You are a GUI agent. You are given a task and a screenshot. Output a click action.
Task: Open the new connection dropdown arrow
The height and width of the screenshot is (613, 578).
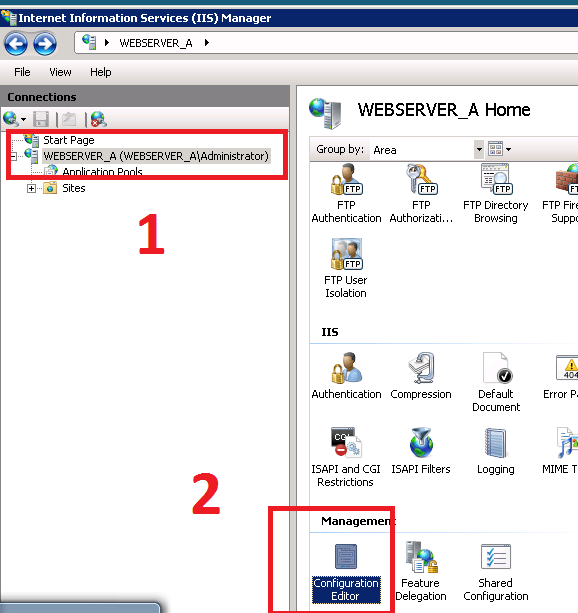tap(23, 119)
